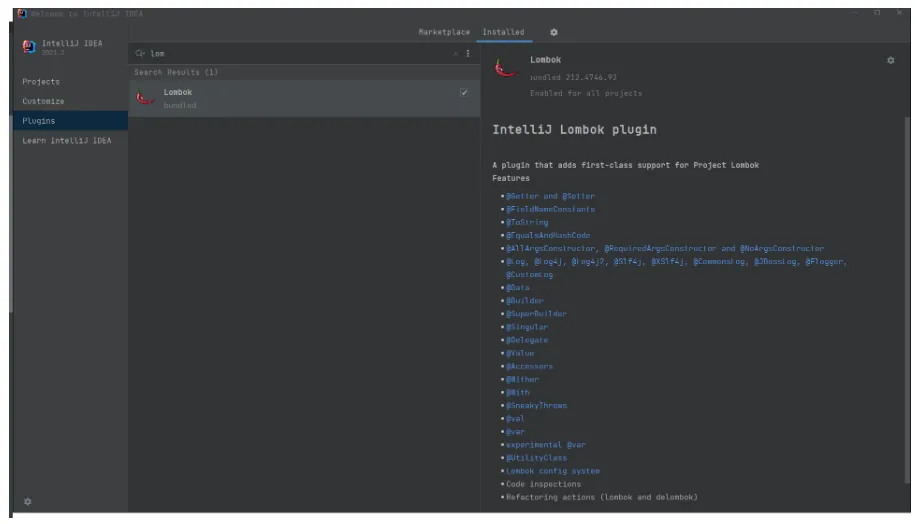Select Plugins in the sidebar
The width and height of the screenshot is (917, 524).
[x=70, y=120]
